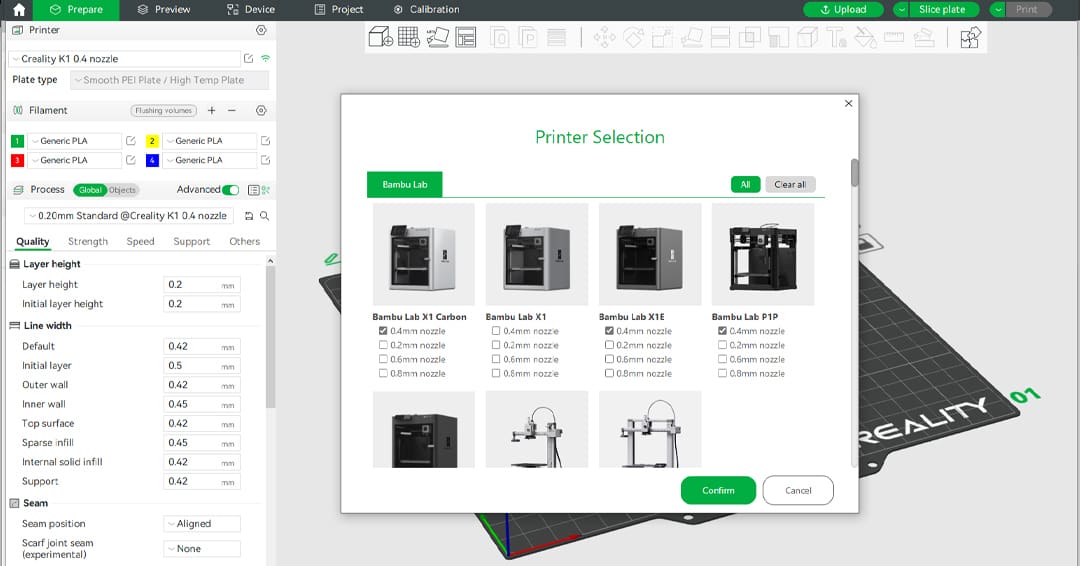Go to the Home screen icon
The height and width of the screenshot is (566, 1080).
pyautogui.click(x=19, y=10)
